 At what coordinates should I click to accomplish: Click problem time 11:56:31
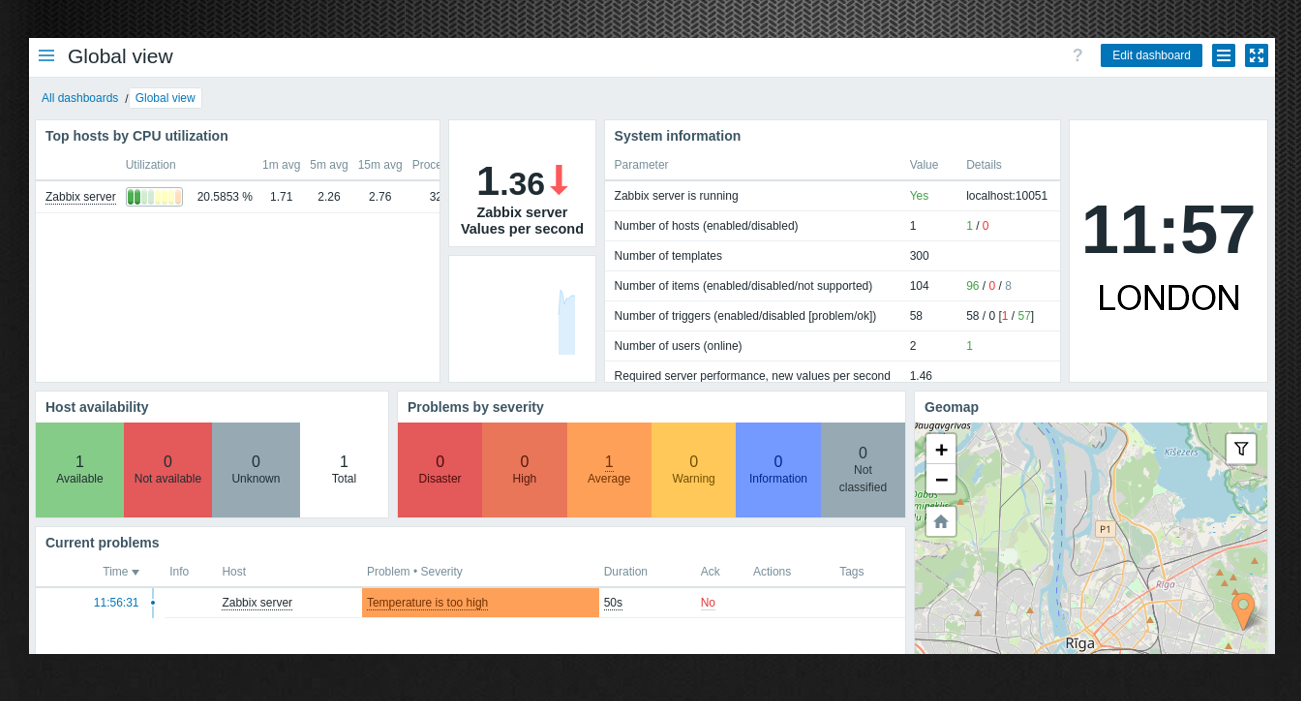coord(116,603)
